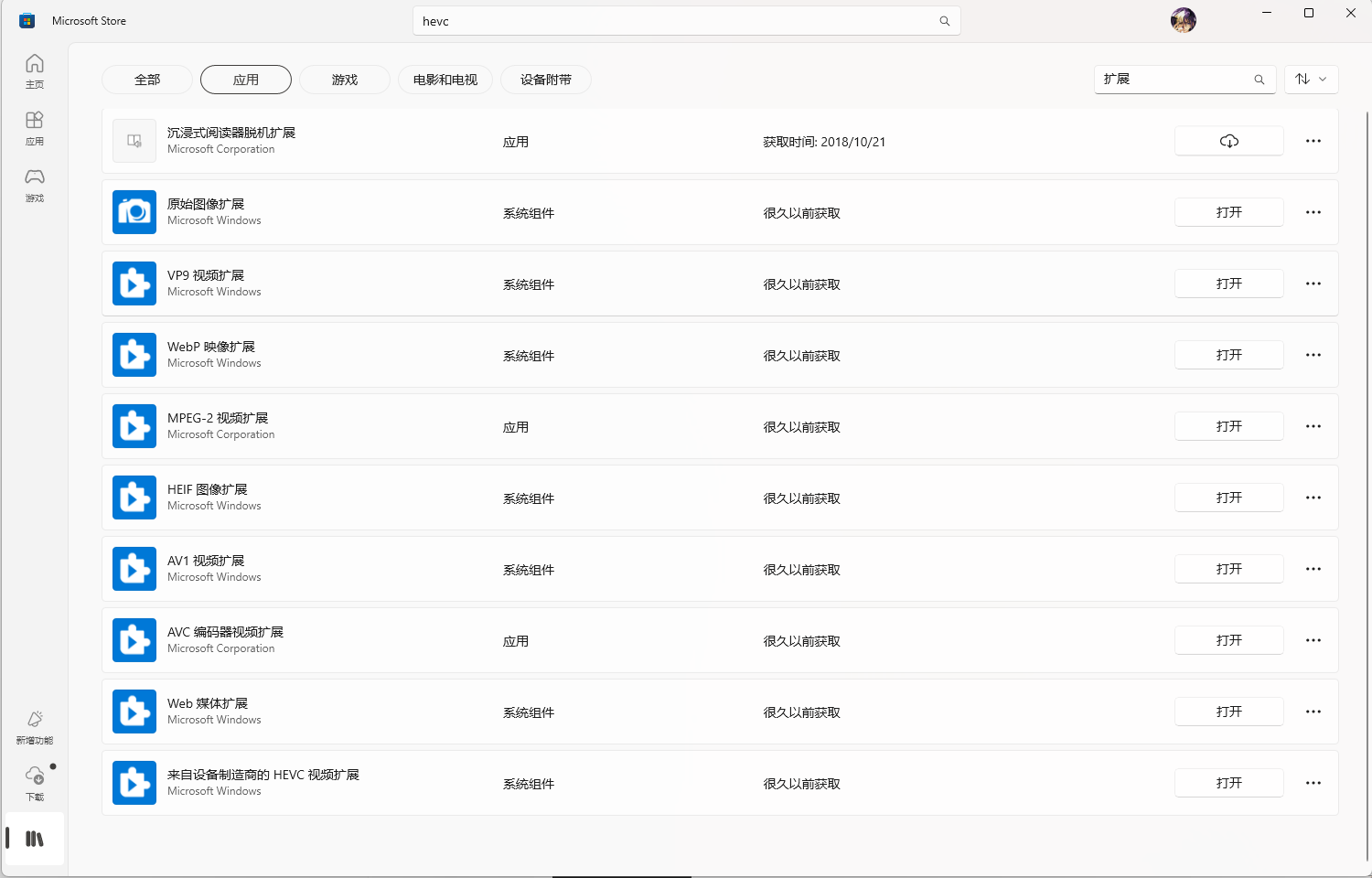Open MPEG-2 视频扩展 with 打开 button
1372x878 pixels.
coord(1229,426)
